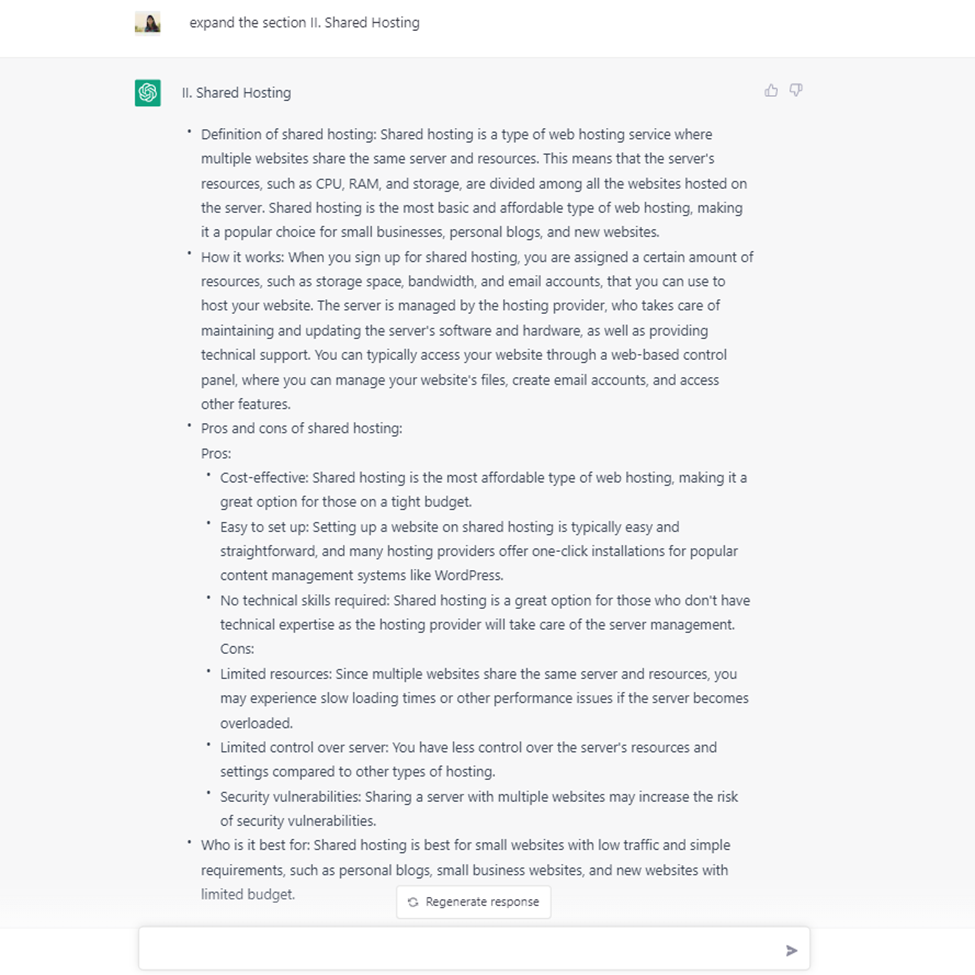Click the Regenerate response button
The height and width of the screenshot is (975, 975).
(x=473, y=901)
